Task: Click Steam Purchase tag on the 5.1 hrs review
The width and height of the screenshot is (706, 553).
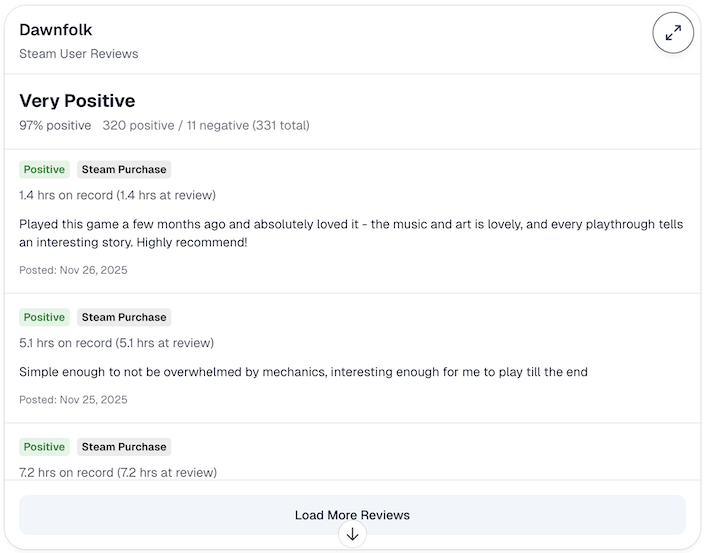Action: point(124,318)
